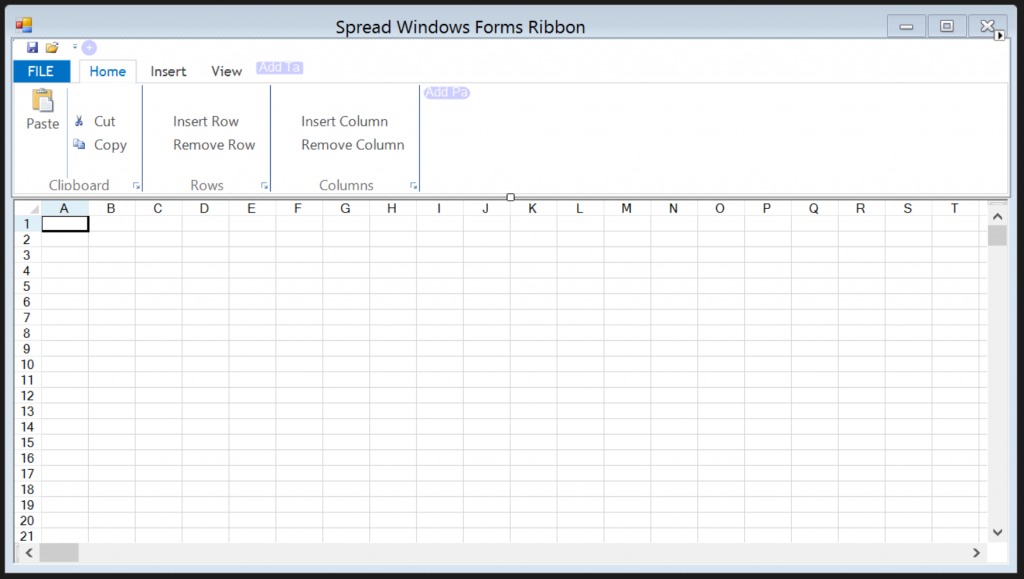Click the Cut scissors icon
This screenshot has height=579, width=1024.
pyautogui.click(x=79, y=121)
